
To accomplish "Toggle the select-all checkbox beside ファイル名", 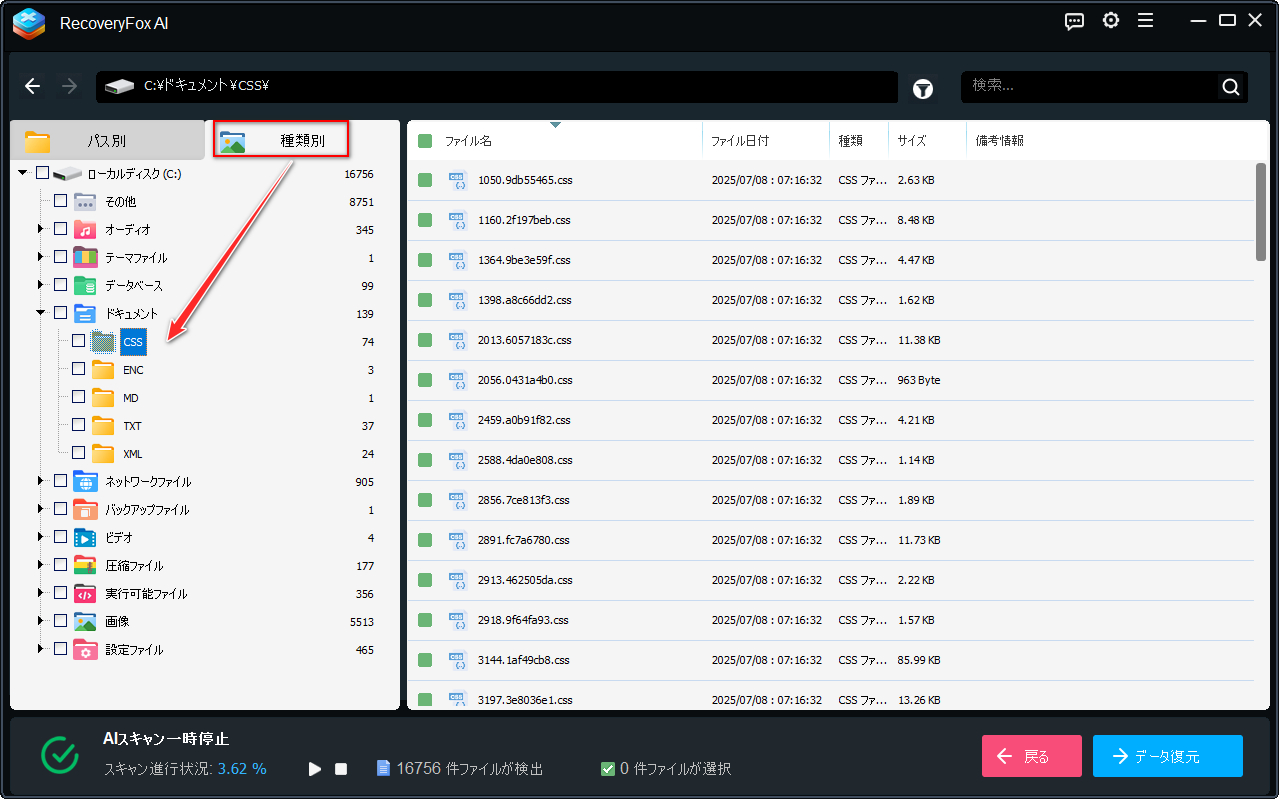I will (x=425, y=141).
